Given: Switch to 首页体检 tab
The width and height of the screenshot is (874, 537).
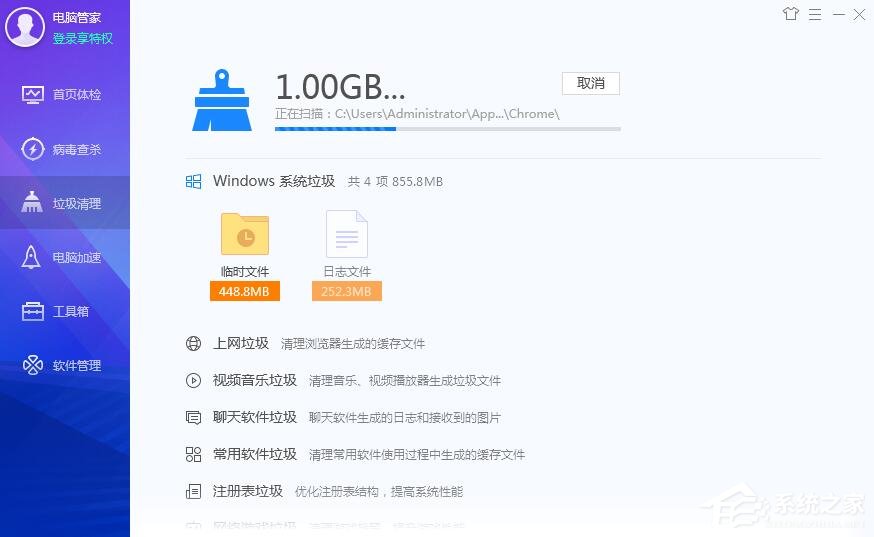Looking at the screenshot, I should click(65, 95).
